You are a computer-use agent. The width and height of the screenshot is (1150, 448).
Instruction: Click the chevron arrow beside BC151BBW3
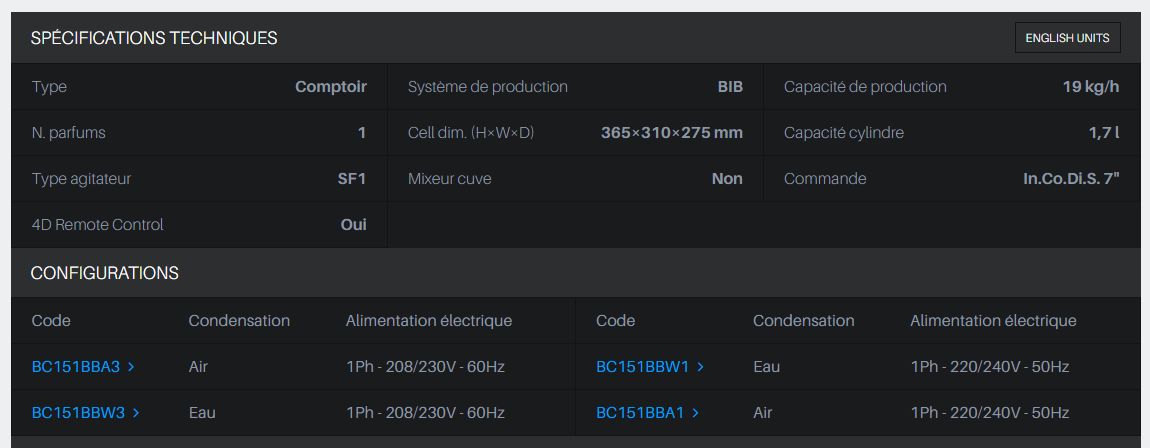pos(136,413)
